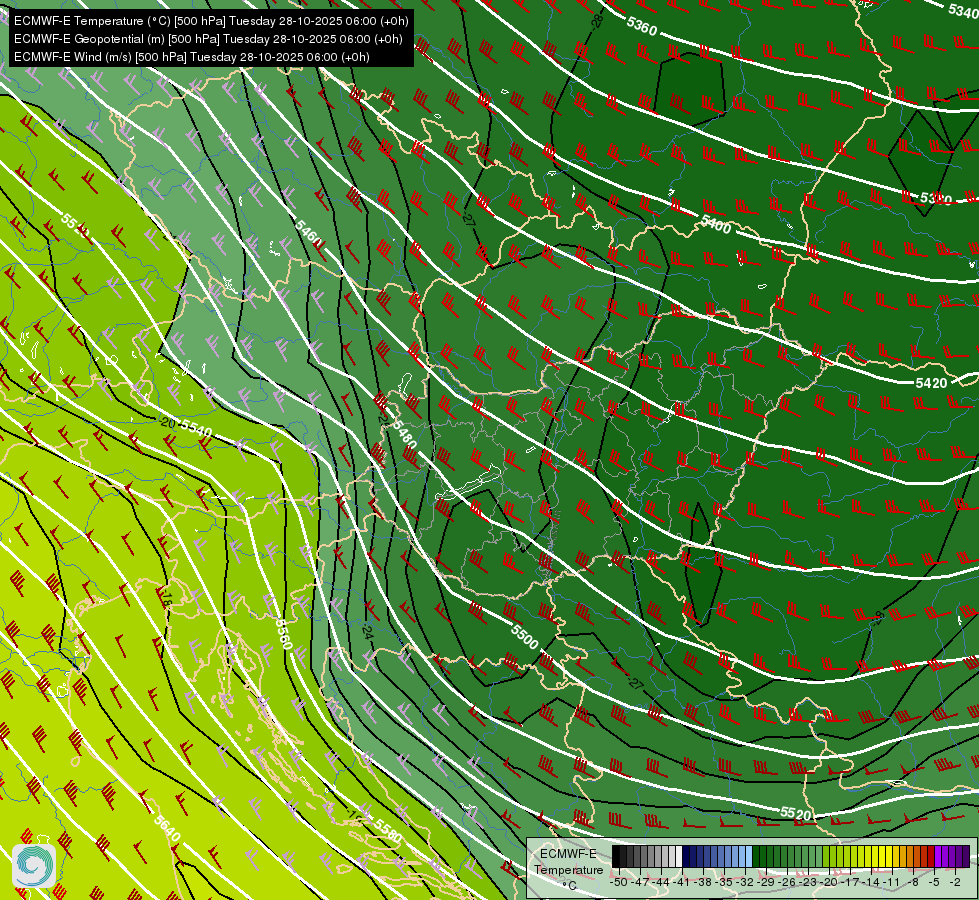Click the 5500 geopotential contour label

tap(524, 636)
